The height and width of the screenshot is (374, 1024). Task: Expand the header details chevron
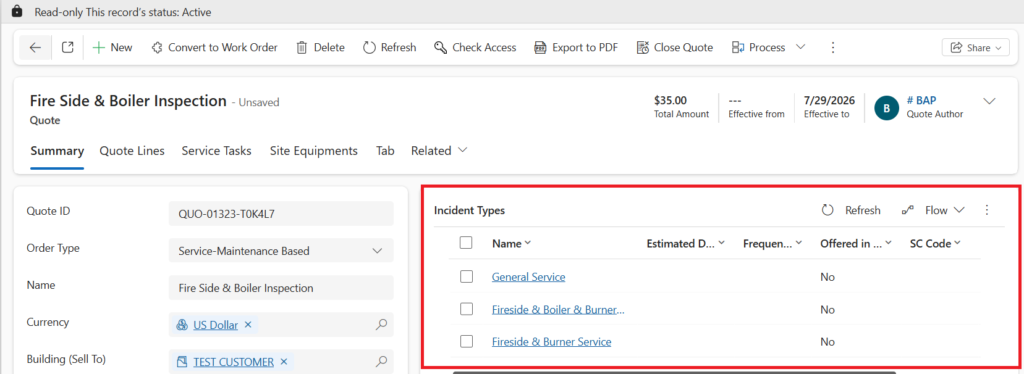989,101
